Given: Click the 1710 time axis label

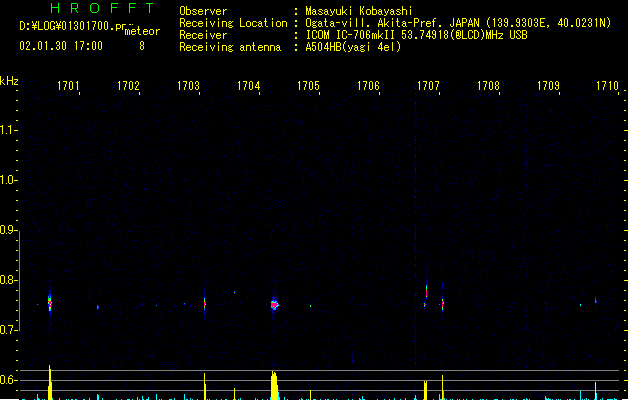Looking at the screenshot, I should coord(607,86).
